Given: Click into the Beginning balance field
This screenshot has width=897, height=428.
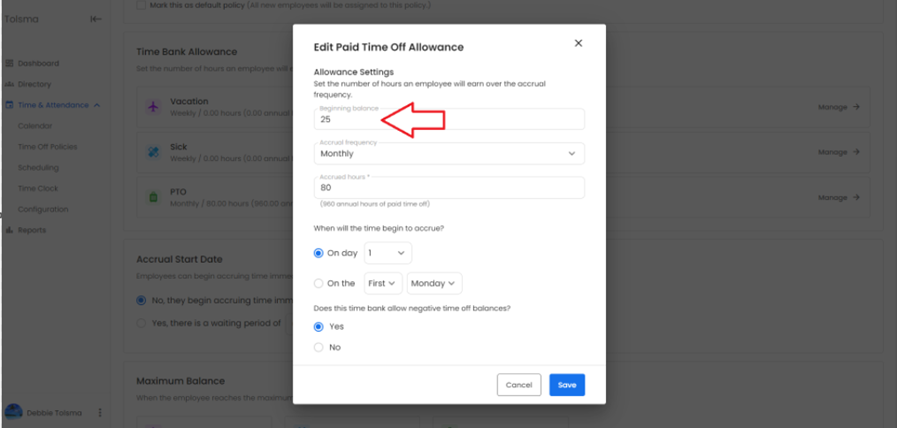Looking at the screenshot, I should coord(449,119).
